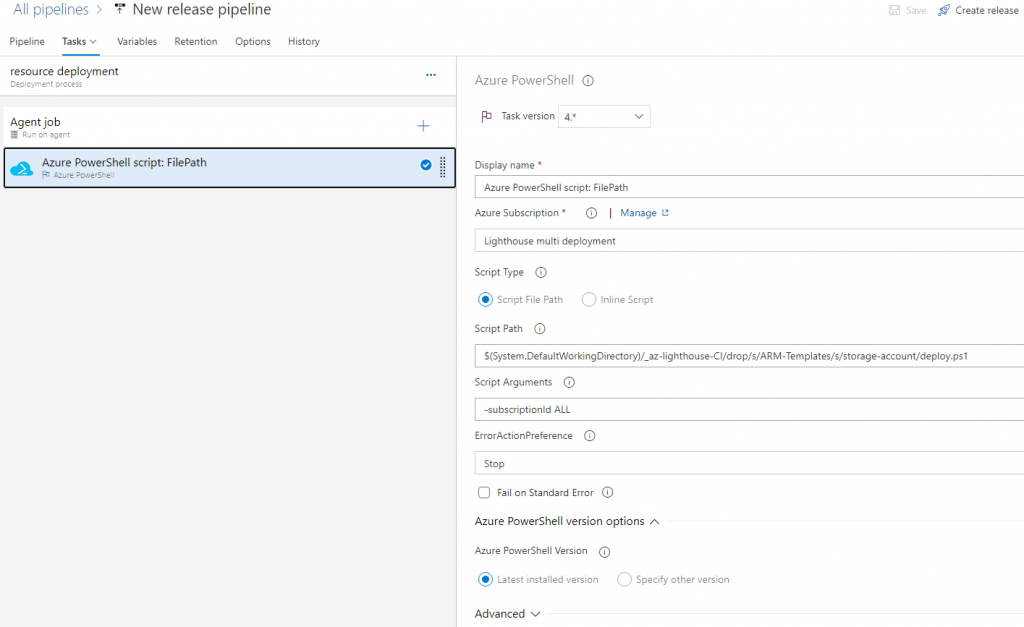Choose Latest installed version radio button
The height and width of the screenshot is (627, 1024).
coord(485,579)
